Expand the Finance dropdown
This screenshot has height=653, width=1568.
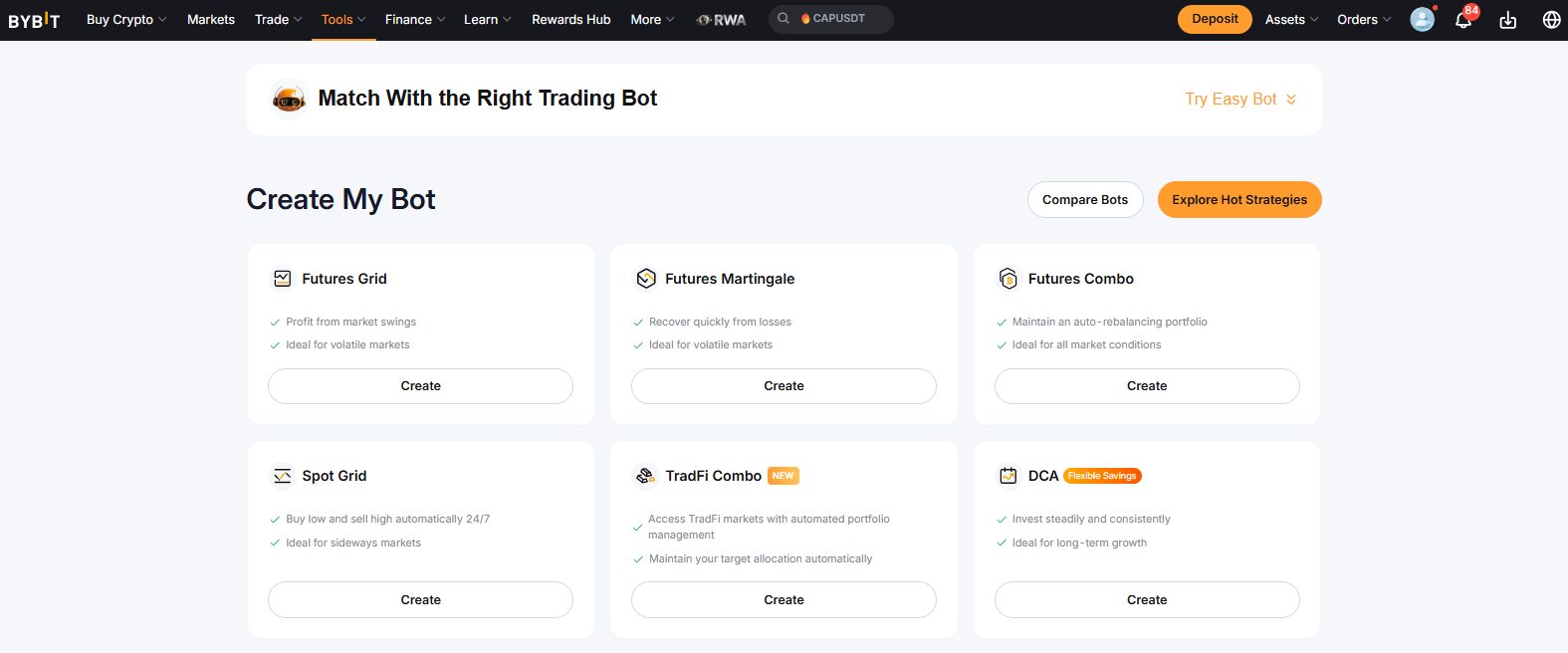coord(415,19)
